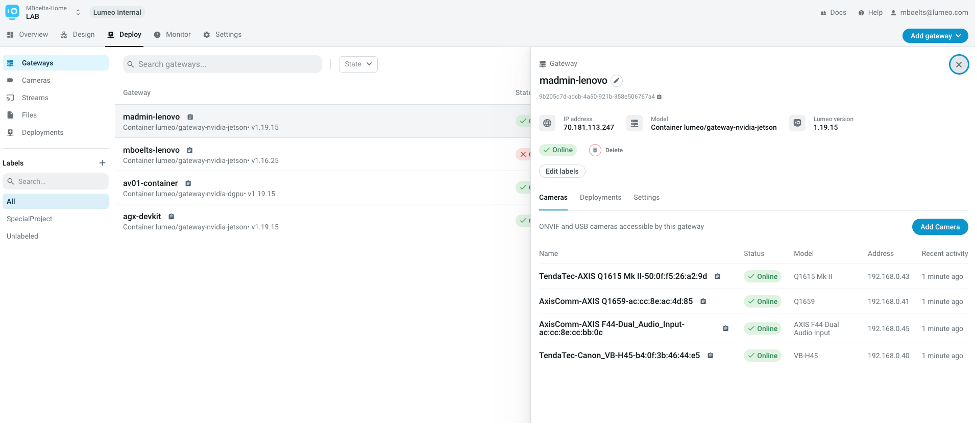Open TendaTec-AXIS Q1615 Mk II camera
The height and width of the screenshot is (424, 977).
click(x=622, y=276)
